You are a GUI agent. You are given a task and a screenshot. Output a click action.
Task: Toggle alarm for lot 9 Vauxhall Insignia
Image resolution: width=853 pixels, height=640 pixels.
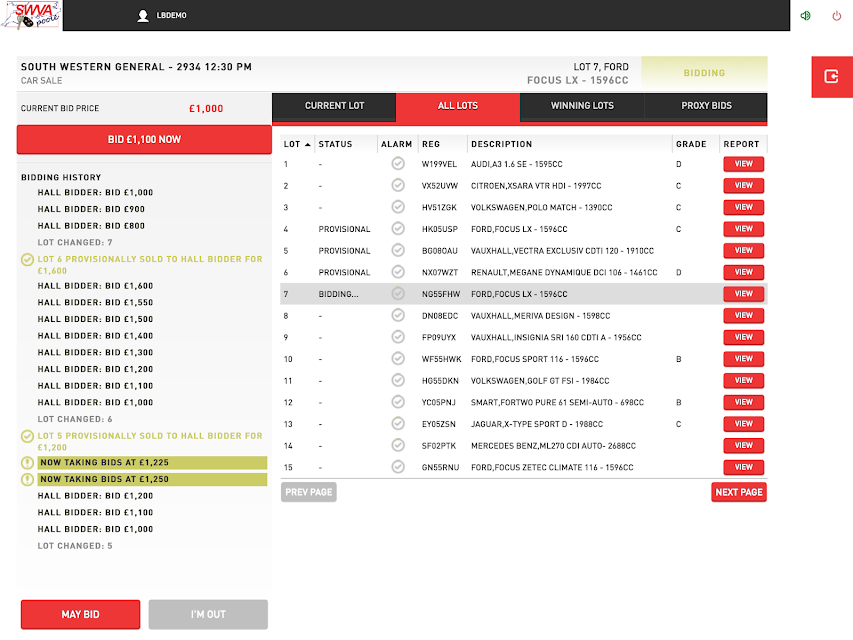(x=398, y=337)
